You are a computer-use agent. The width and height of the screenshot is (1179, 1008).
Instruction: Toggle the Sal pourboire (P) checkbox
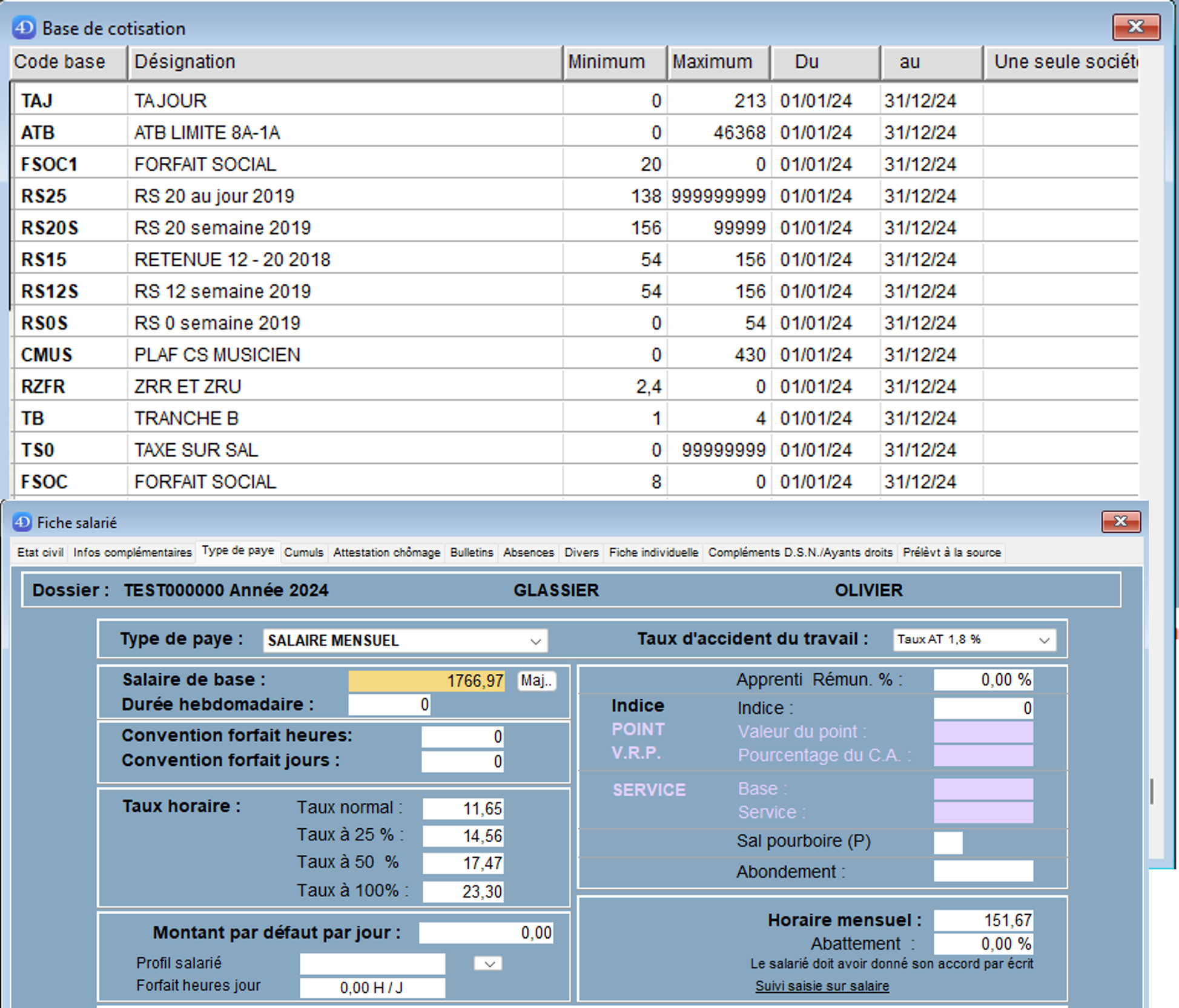coord(947,842)
